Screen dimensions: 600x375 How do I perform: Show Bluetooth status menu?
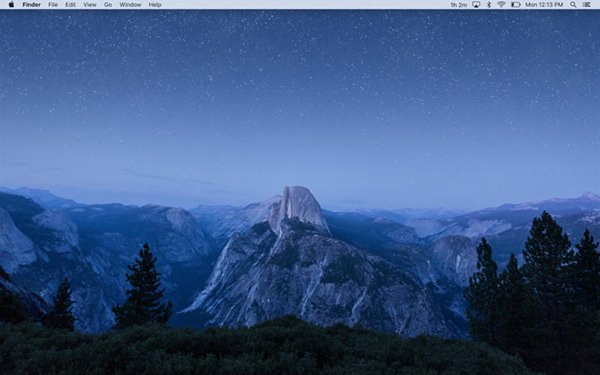point(489,5)
